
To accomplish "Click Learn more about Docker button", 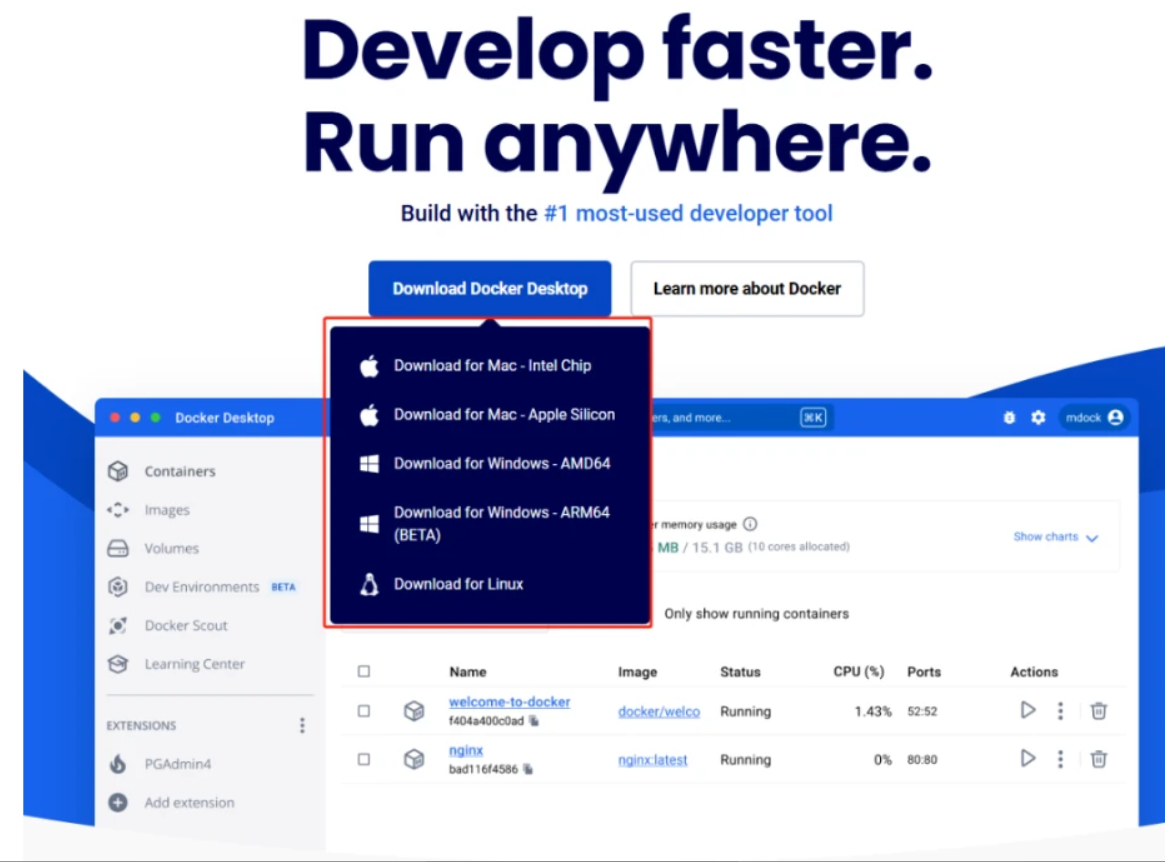I will pos(747,288).
